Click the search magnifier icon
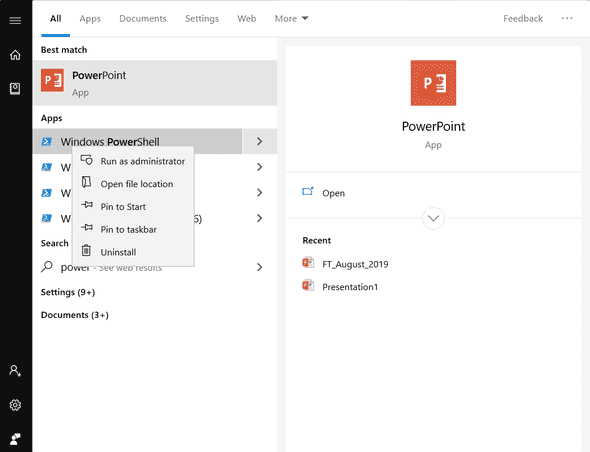Viewport: 590px width, 452px height. [47, 266]
